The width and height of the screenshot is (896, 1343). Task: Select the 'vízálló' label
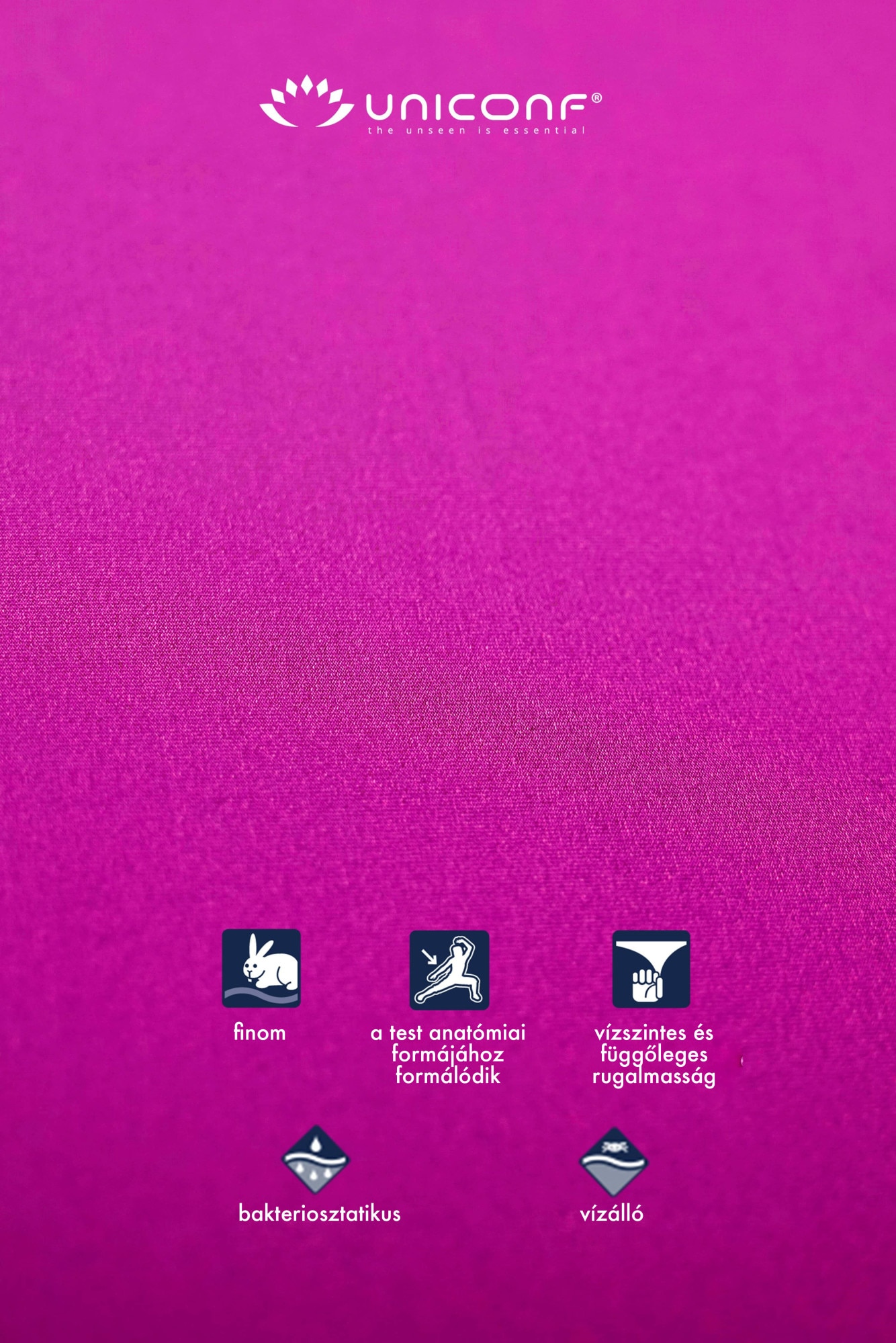coord(611,1213)
